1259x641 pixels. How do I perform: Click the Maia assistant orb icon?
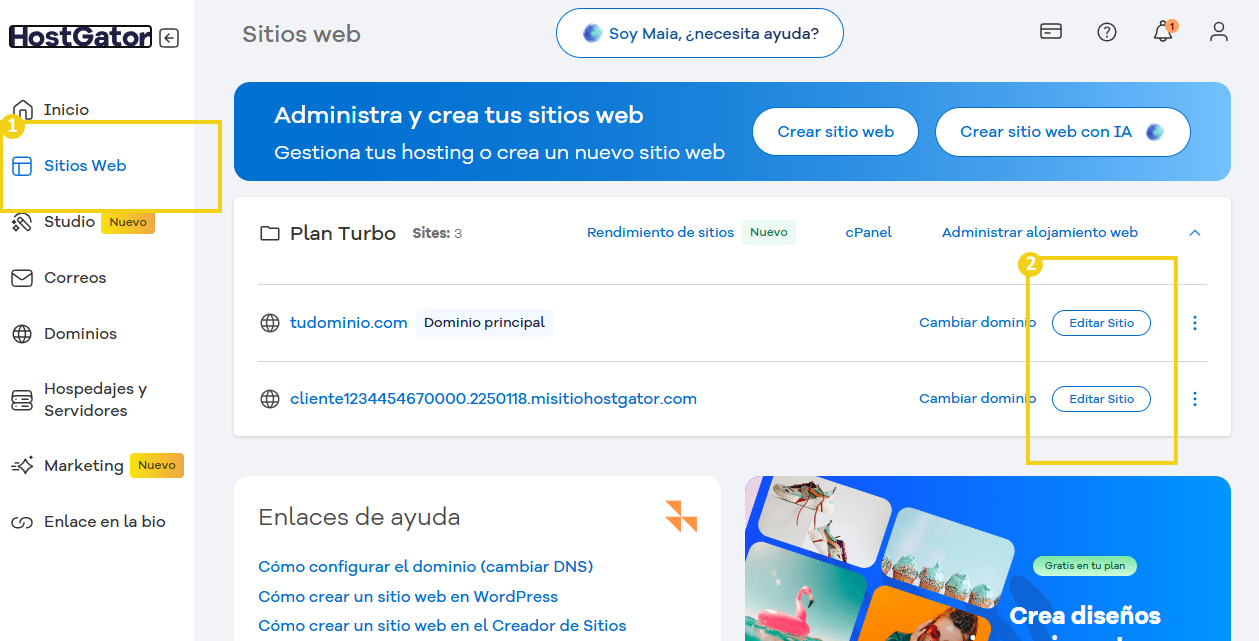click(592, 34)
